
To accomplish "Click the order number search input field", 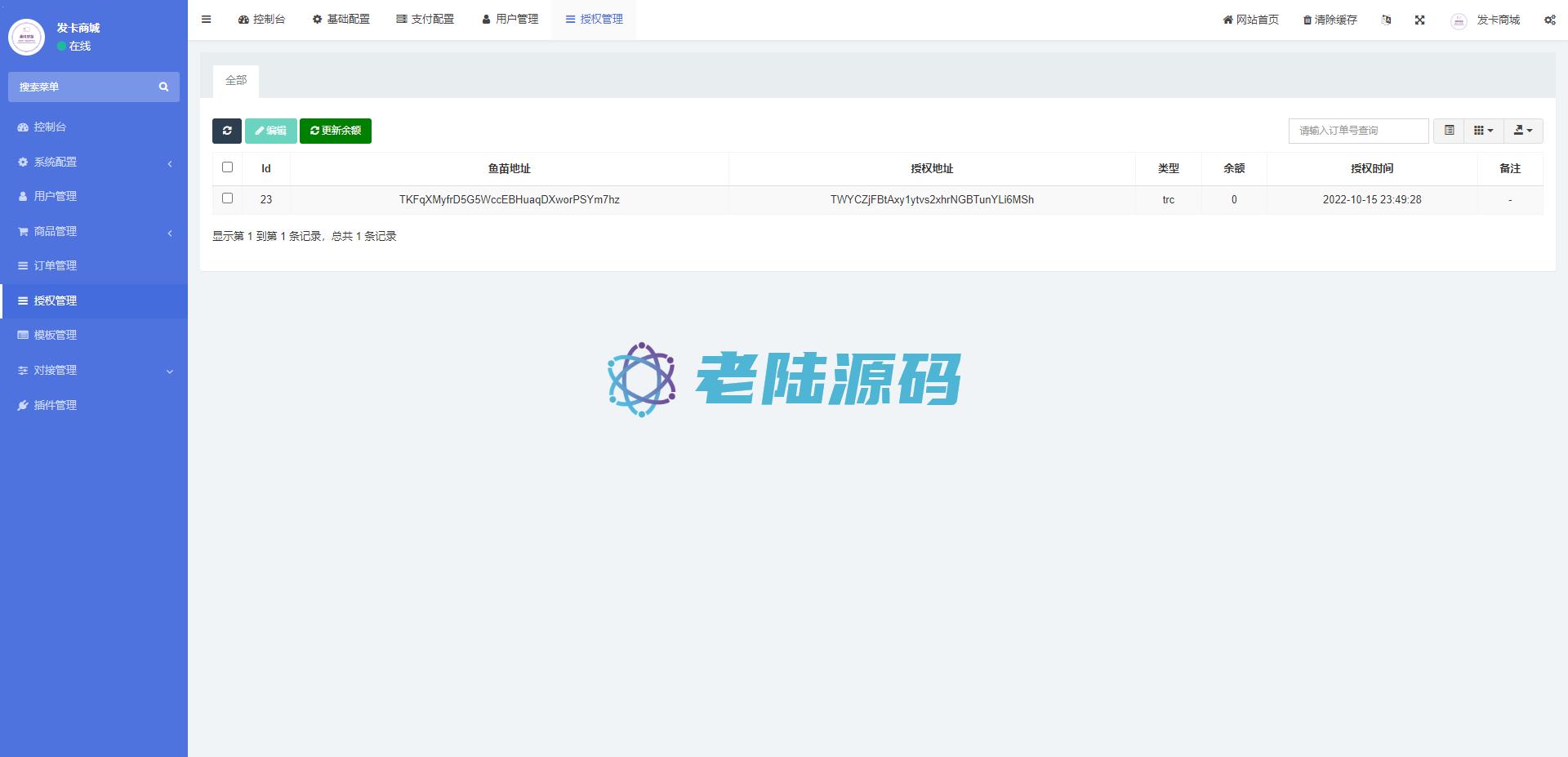I will point(1358,131).
